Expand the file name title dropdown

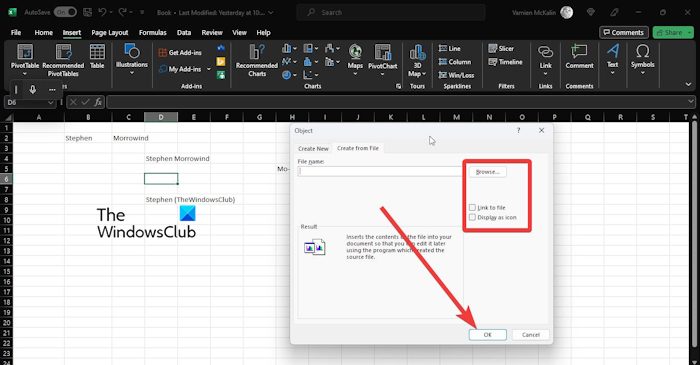[271, 12]
